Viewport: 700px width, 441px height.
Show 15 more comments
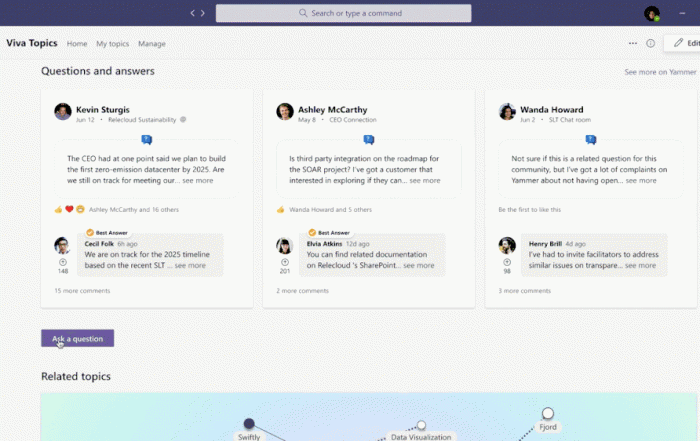82,291
